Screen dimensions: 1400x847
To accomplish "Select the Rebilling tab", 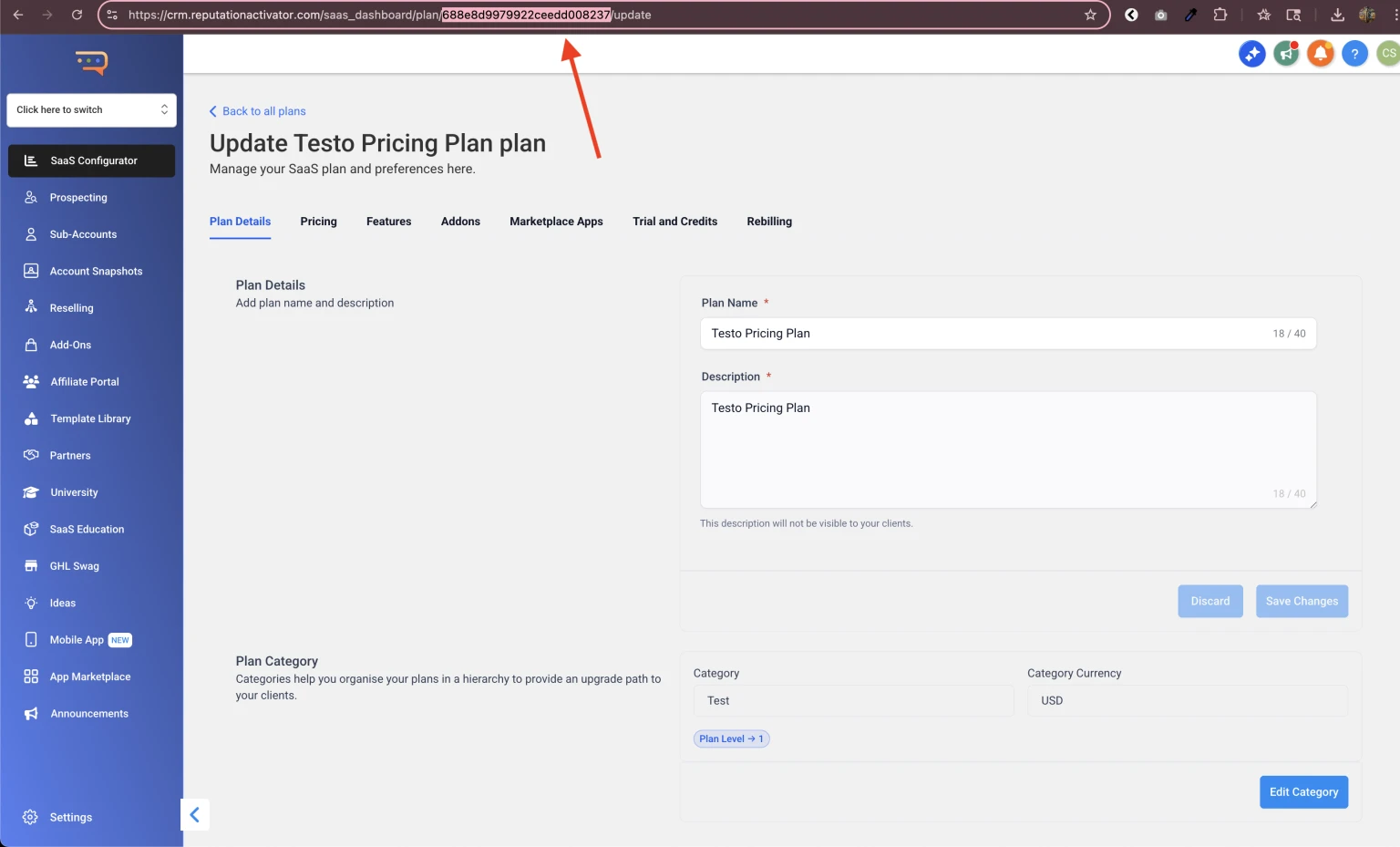I will (x=768, y=222).
